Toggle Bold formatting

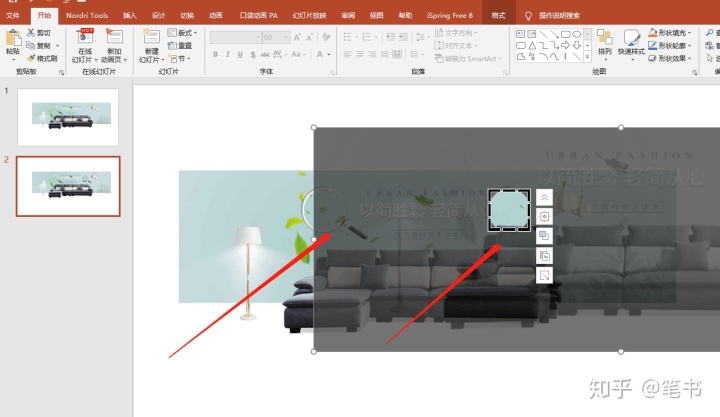(x=215, y=54)
